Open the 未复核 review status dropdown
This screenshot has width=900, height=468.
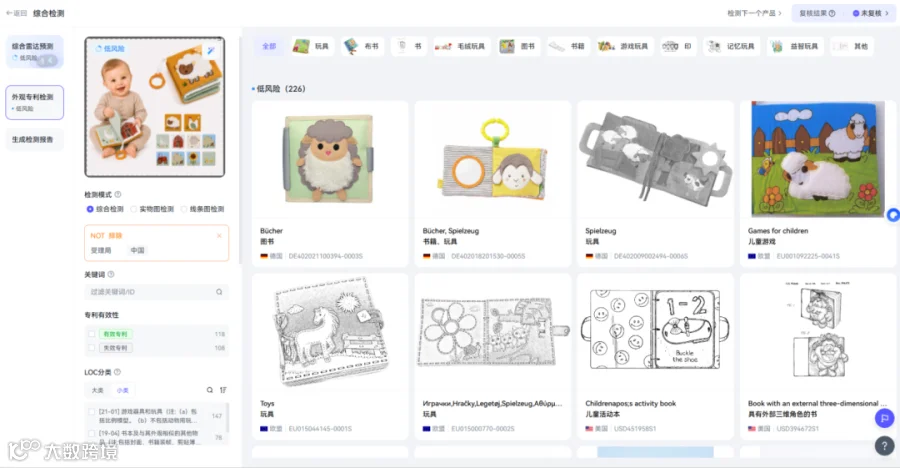point(870,13)
